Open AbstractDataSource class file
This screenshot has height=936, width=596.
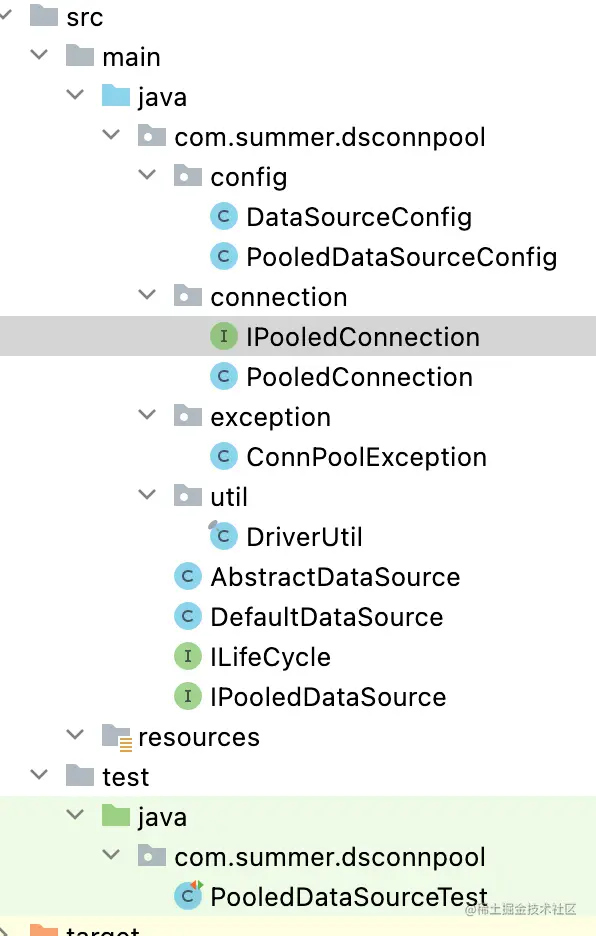(x=335, y=577)
